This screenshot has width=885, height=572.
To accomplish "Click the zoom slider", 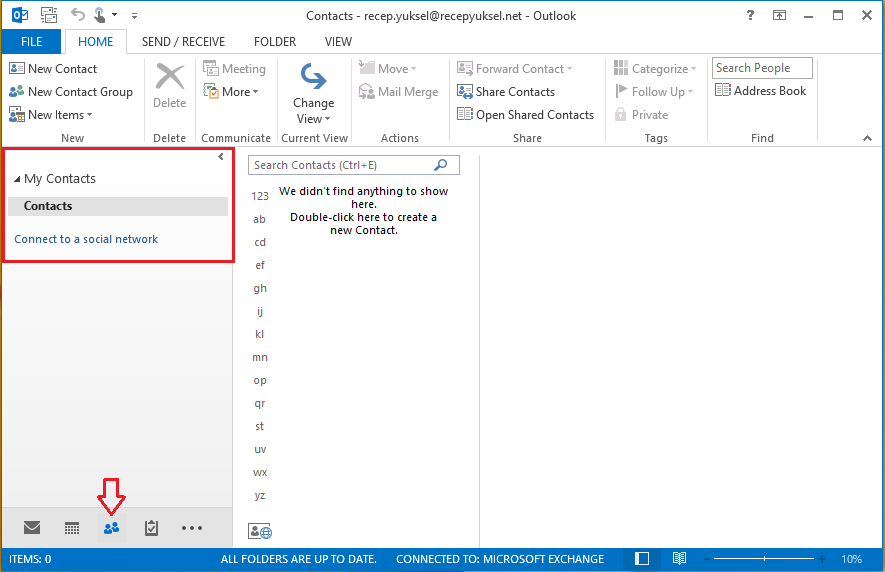I will tap(764, 559).
